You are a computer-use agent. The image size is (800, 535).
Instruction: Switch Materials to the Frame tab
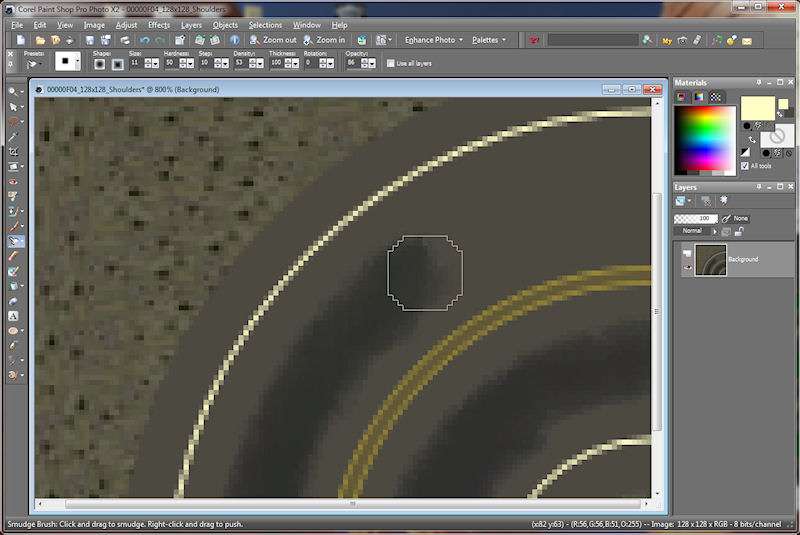(x=682, y=96)
